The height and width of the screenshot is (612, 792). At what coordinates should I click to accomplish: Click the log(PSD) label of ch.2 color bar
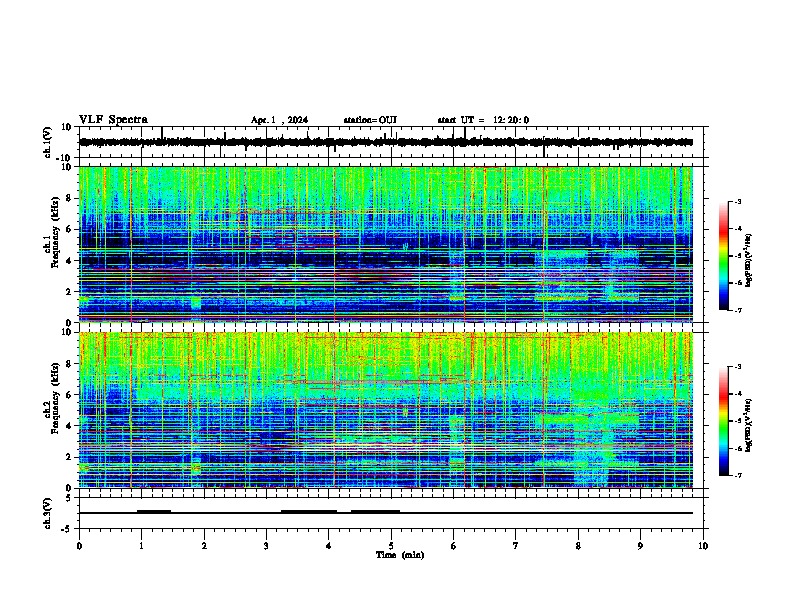tap(749, 425)
